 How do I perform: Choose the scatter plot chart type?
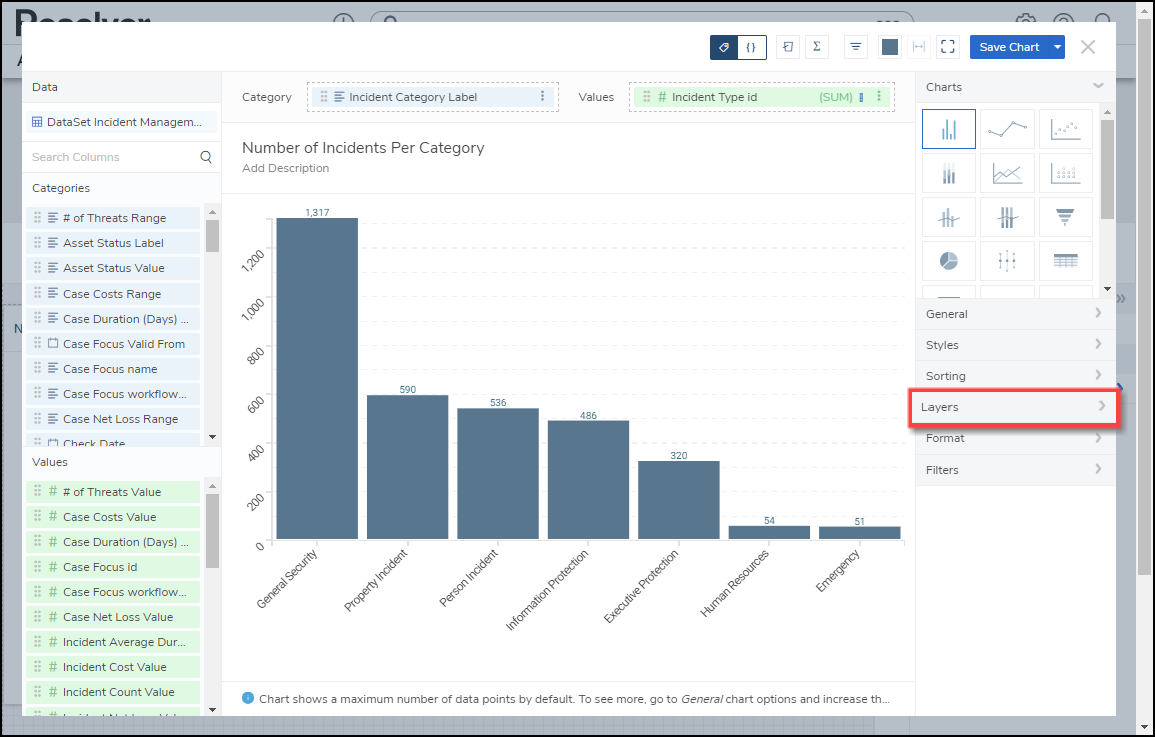1065,129
